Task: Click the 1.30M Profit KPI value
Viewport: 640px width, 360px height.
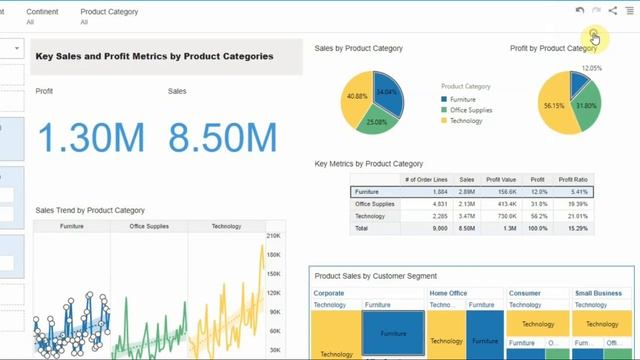Action: 91,138
